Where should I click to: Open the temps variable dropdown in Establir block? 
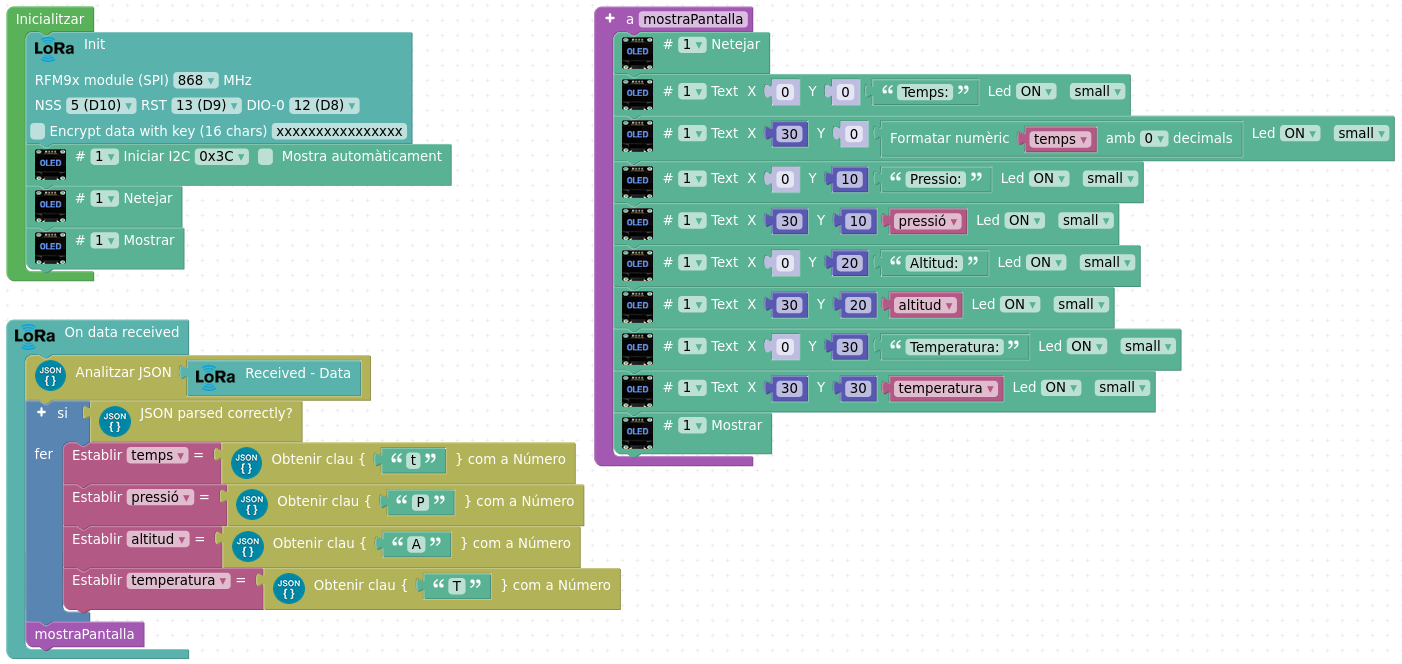pyautogui.click(x=158, y=455)
